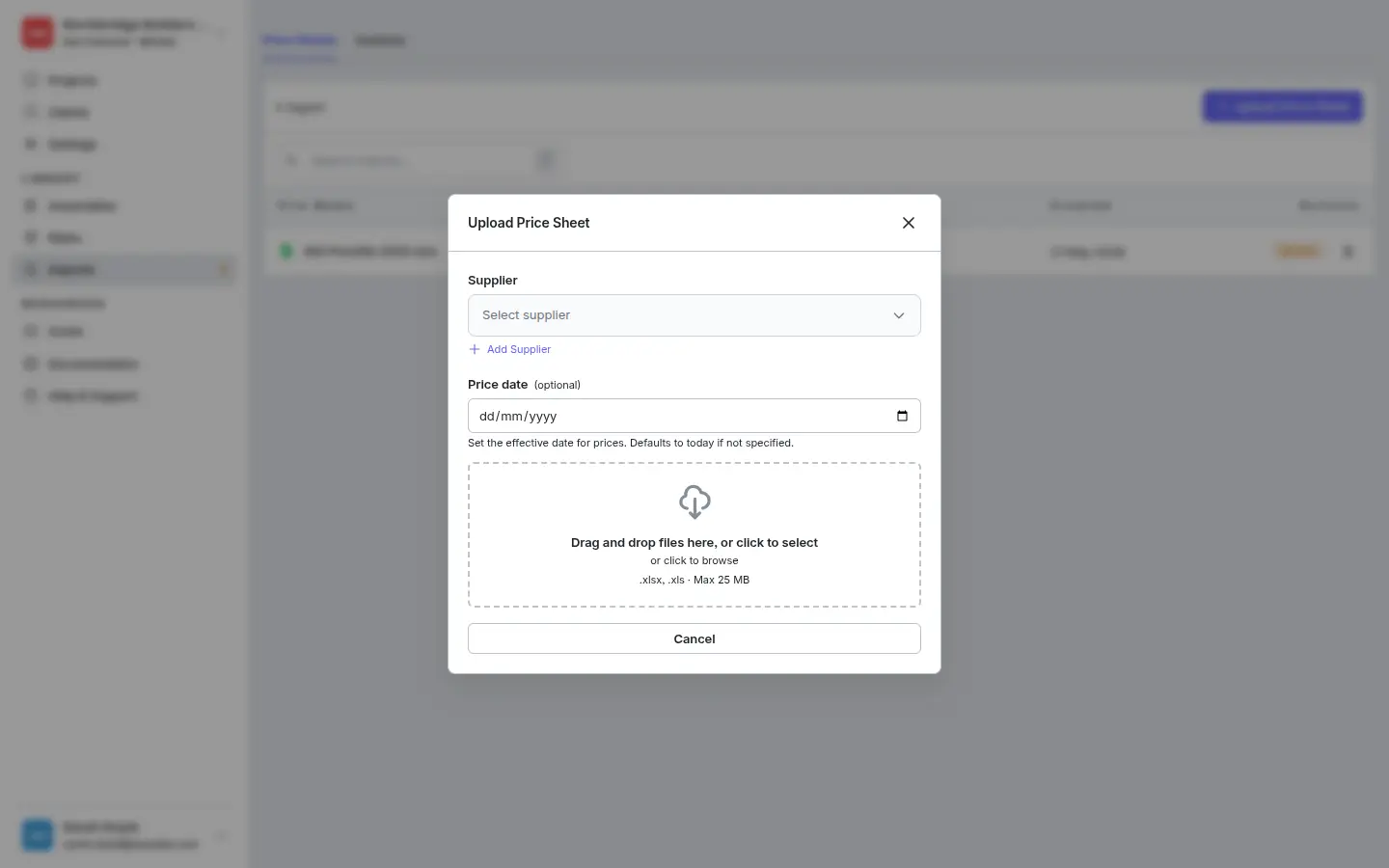Image resolution: width=1389 pixels, height=868 pixels.
Task: Click the effective date helper text
Action: (x=631, y=443)
